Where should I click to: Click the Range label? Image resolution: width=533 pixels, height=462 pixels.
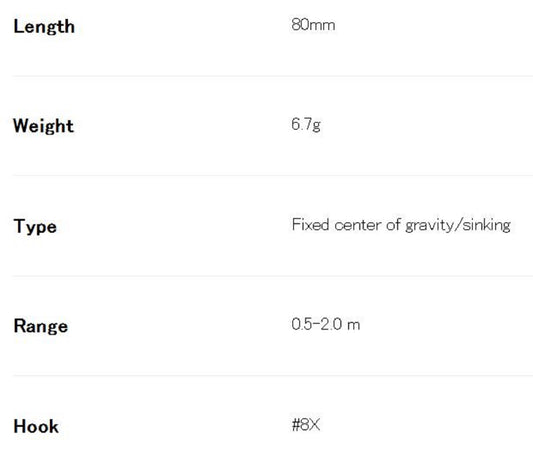(x=41, y=326)
